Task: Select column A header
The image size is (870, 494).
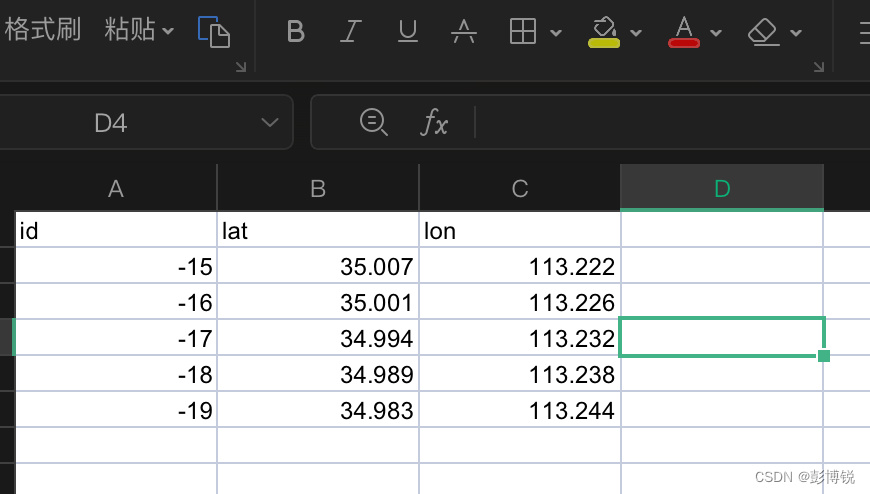Action: coord(116,188)
